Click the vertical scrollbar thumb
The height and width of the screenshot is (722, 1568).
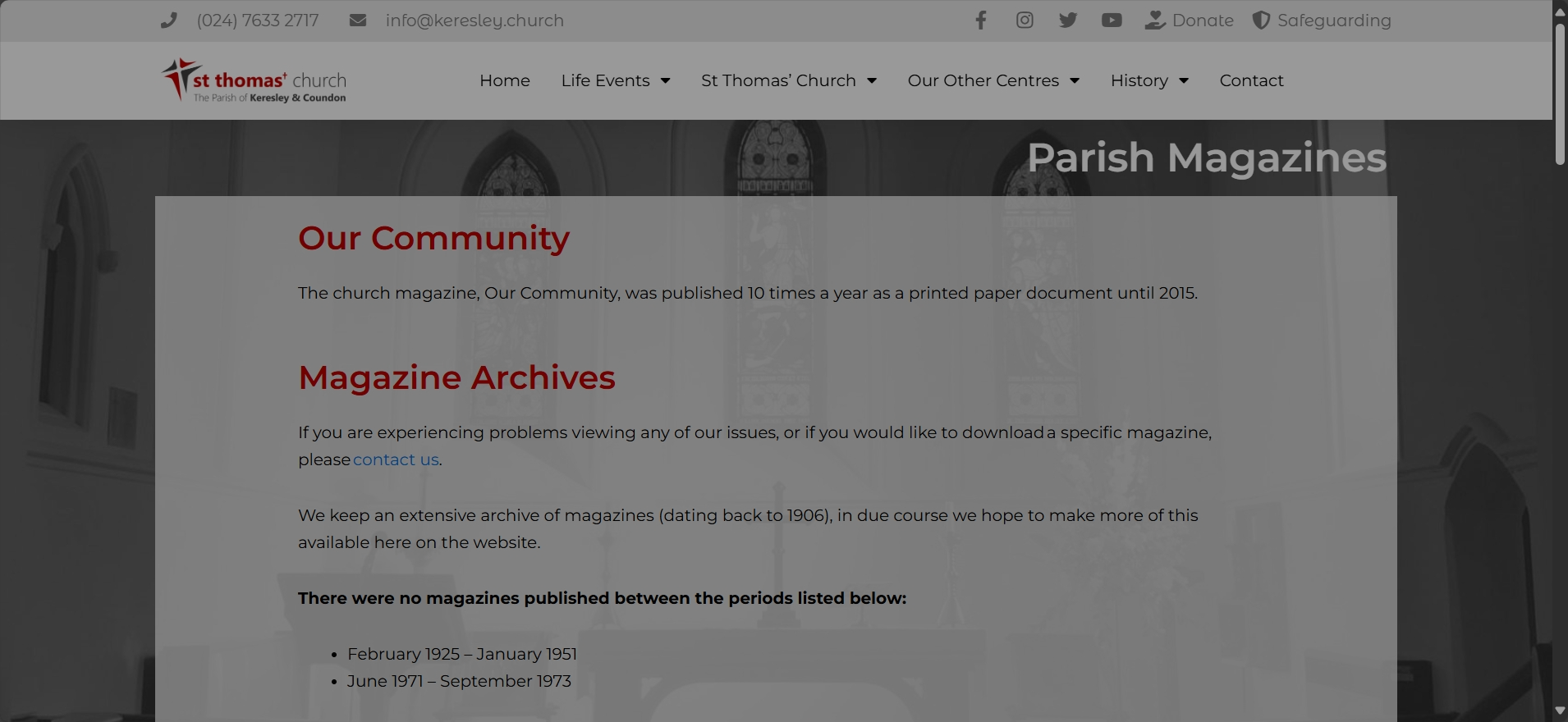click(1560, 94)
